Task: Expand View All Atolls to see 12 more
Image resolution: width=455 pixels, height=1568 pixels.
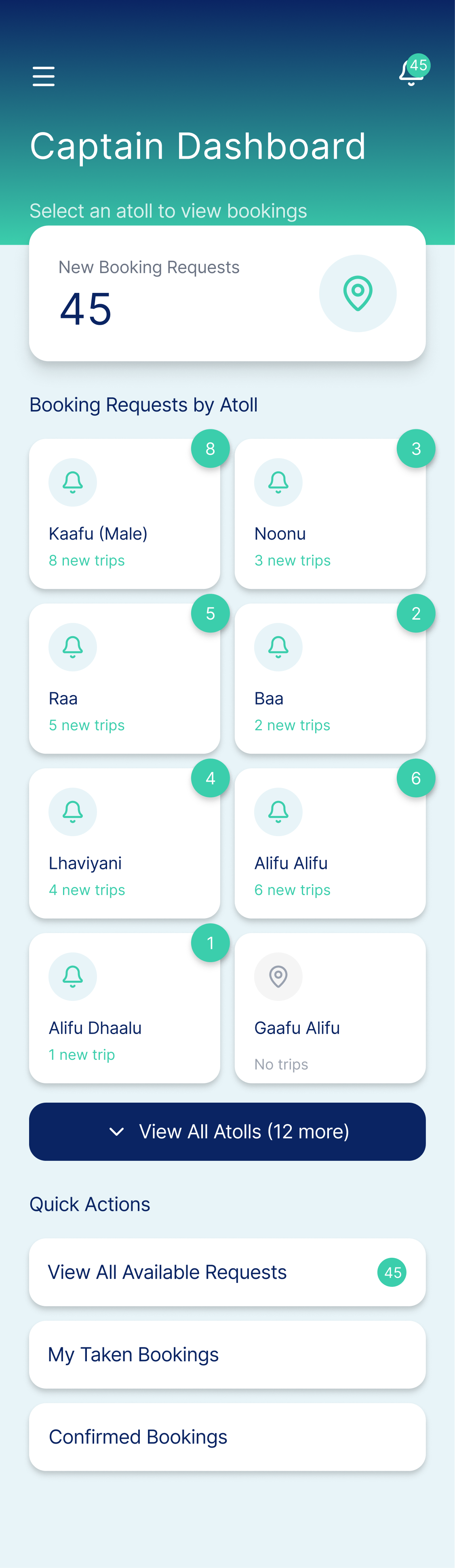Action: click(227, 1131)
